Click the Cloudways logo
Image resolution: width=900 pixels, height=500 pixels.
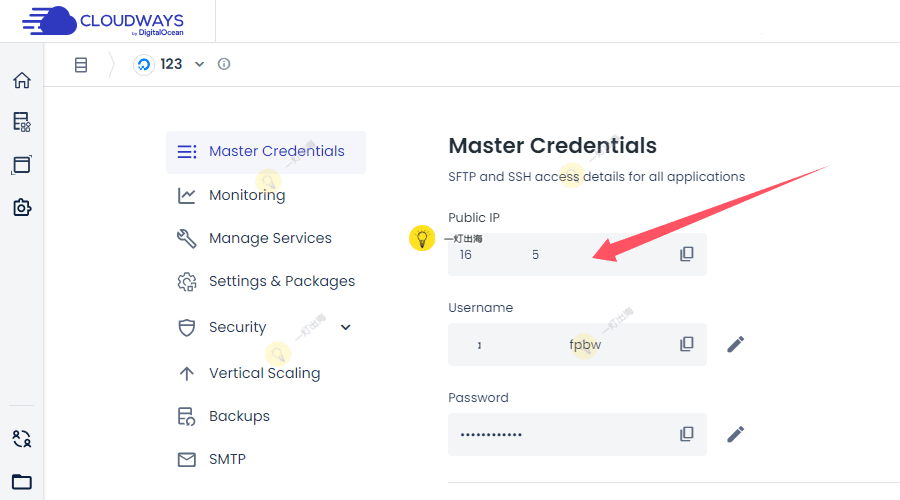tap(103, 20)
